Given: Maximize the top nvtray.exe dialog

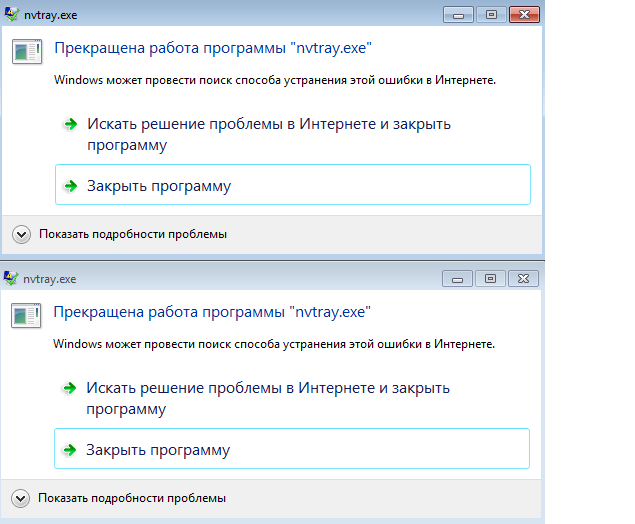Looking at the screenshot, I should click(x=491, y=15).
